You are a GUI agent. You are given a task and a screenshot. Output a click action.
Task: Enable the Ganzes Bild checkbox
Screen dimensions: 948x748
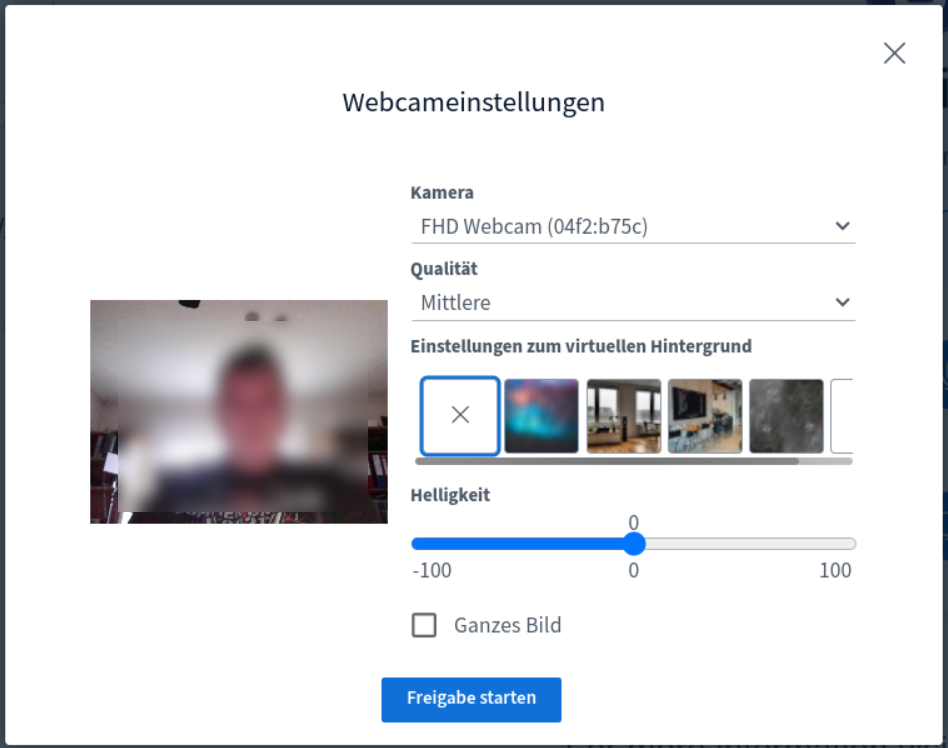coord(424,626)
